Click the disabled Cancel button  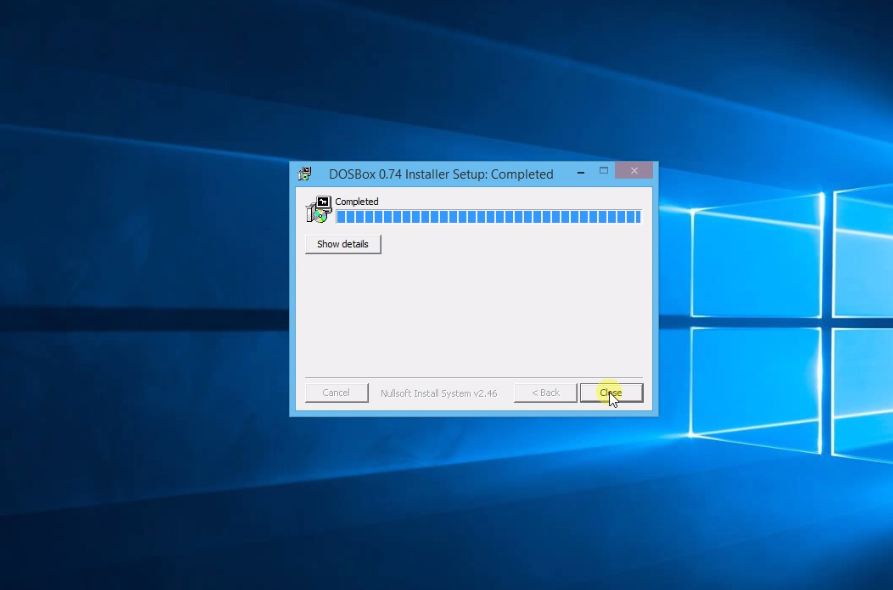[x=337, y=392]
